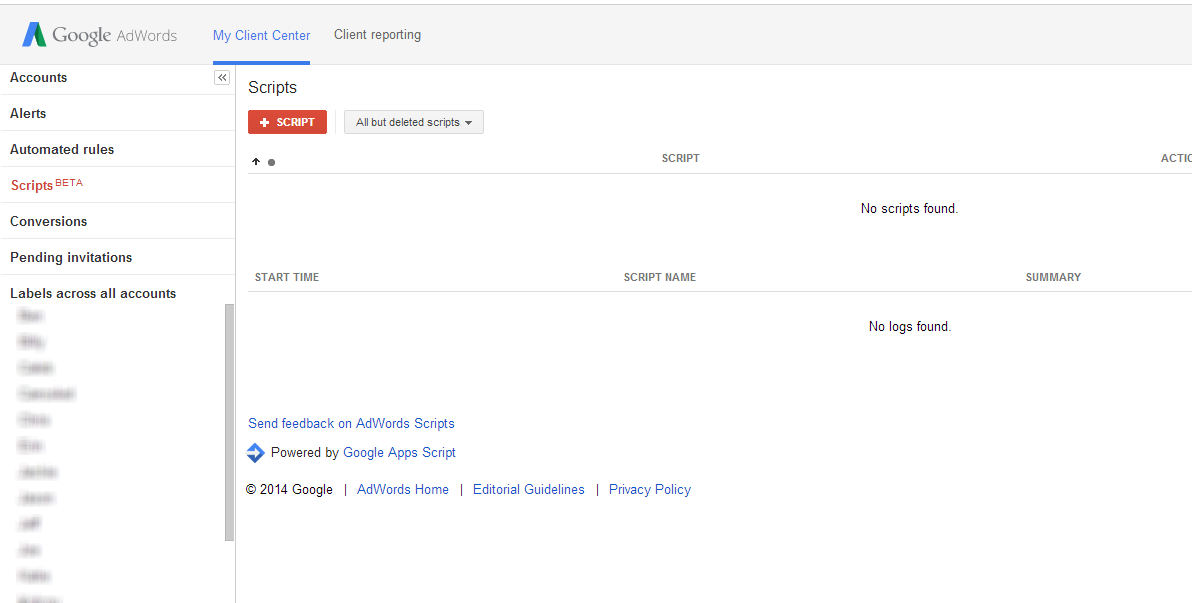The image size is (1192, 603).
Task: Collapse the left sidebar with double-chevron icon
Action: pos(222,78)
